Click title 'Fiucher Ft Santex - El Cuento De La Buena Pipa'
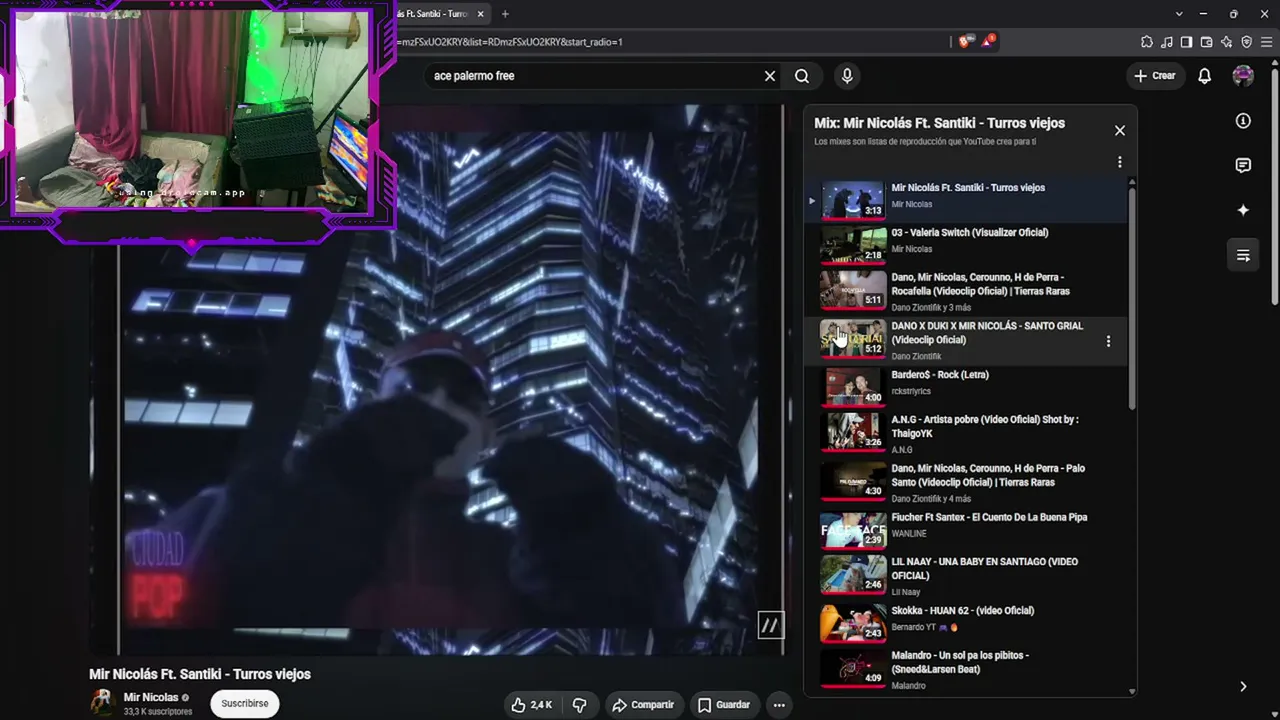The image size is (1280, 720). [x=989, y=518]
